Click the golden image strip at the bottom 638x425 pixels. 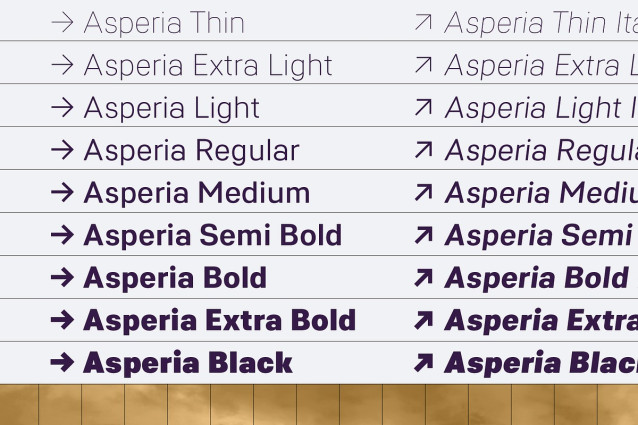point(319,405)
